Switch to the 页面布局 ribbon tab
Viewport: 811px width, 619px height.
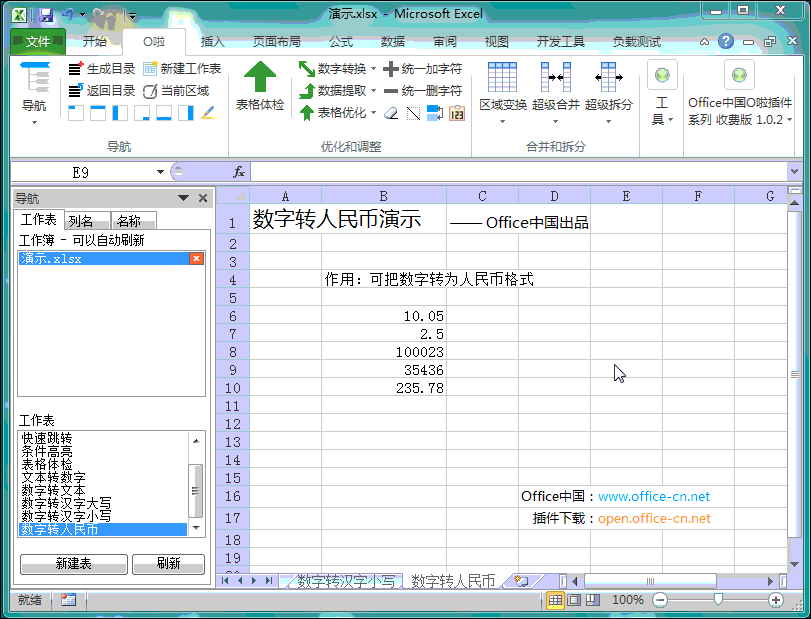tap(276, 41)
